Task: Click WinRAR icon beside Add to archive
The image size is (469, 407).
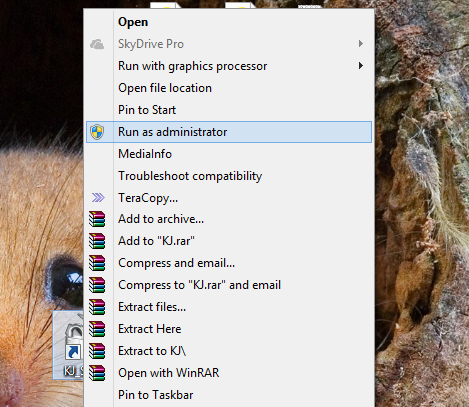Action: 97,219
